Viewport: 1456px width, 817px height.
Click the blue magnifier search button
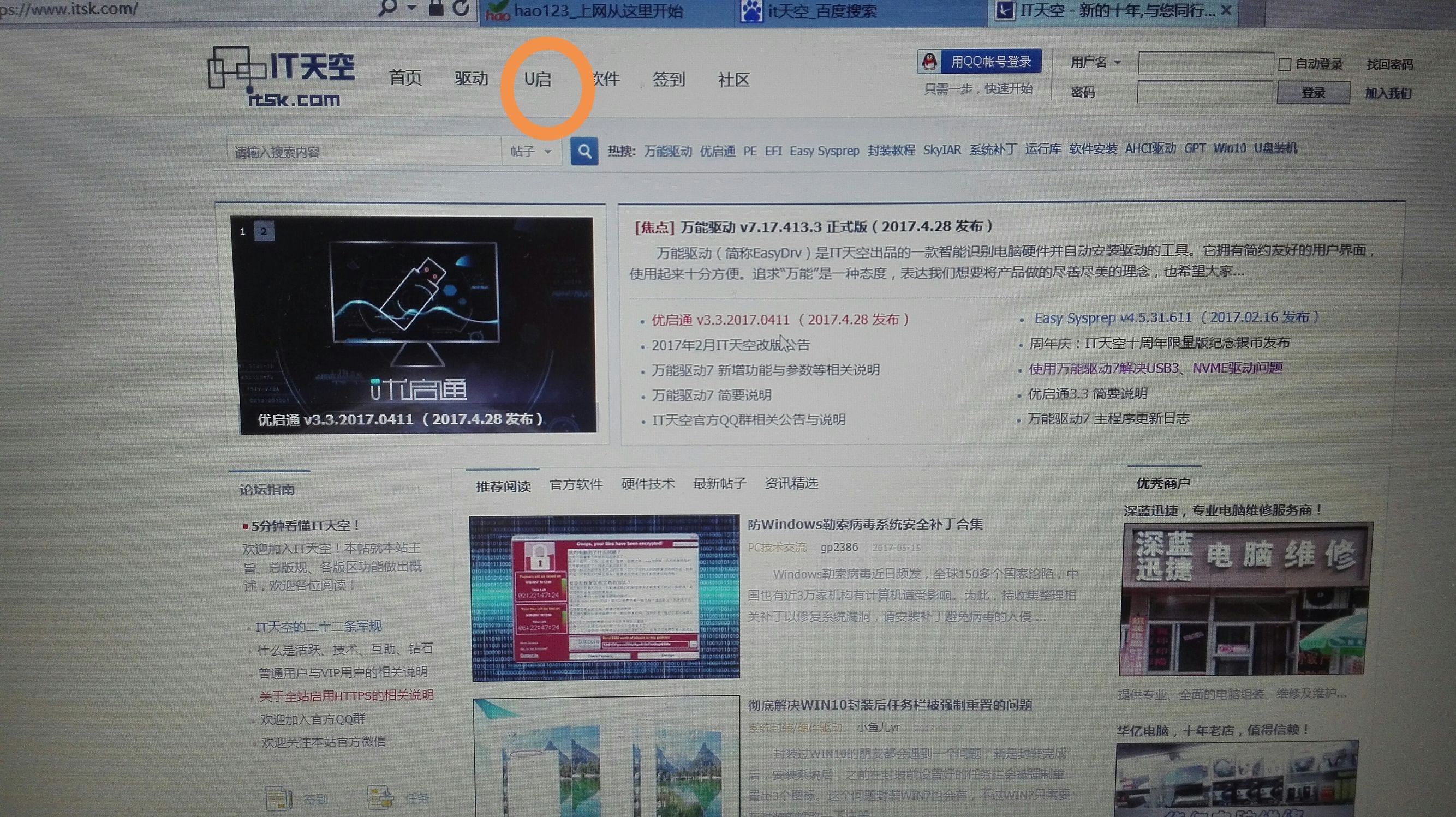coord(584,152)
